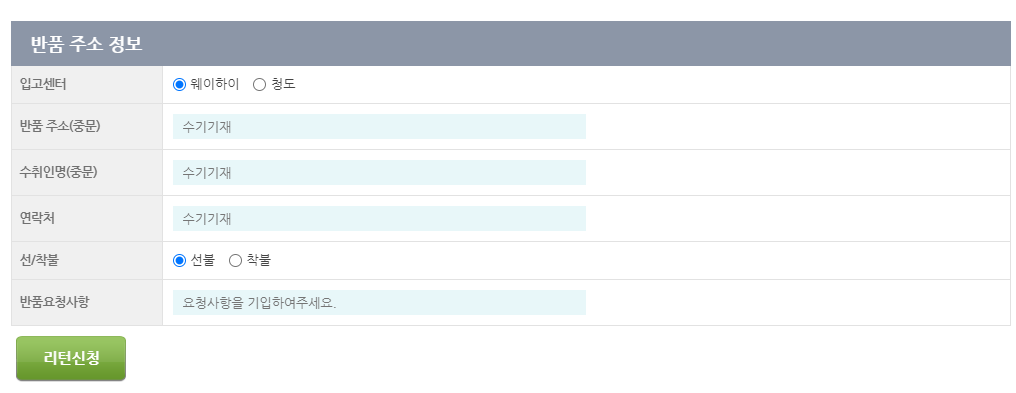Click the 청도 option label text
1016x393 pixels.
tap(283, 84)
